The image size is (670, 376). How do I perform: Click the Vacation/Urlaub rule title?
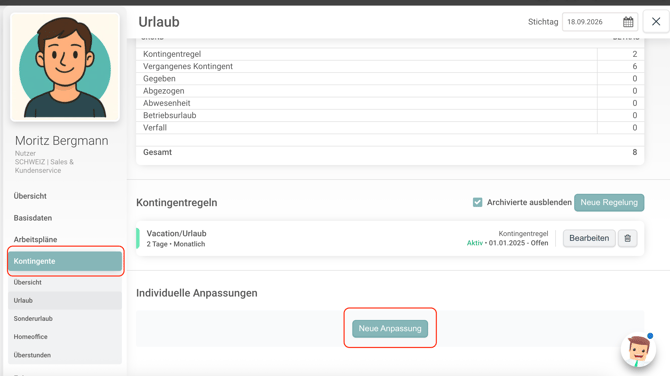click(176, 233)
